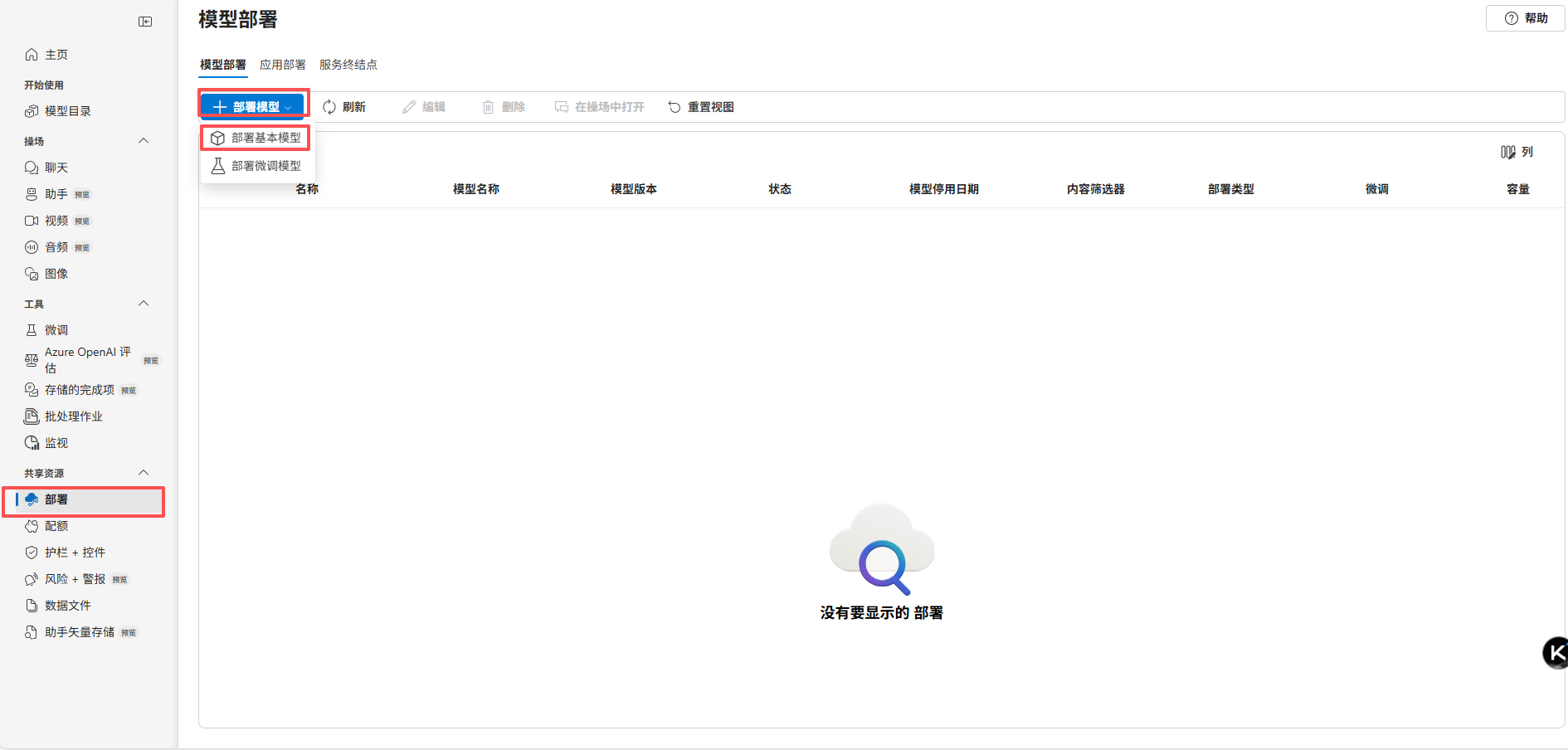Open the 服务终结点 tab
This screenshot has width=1568, height=750.
point(348,64)
